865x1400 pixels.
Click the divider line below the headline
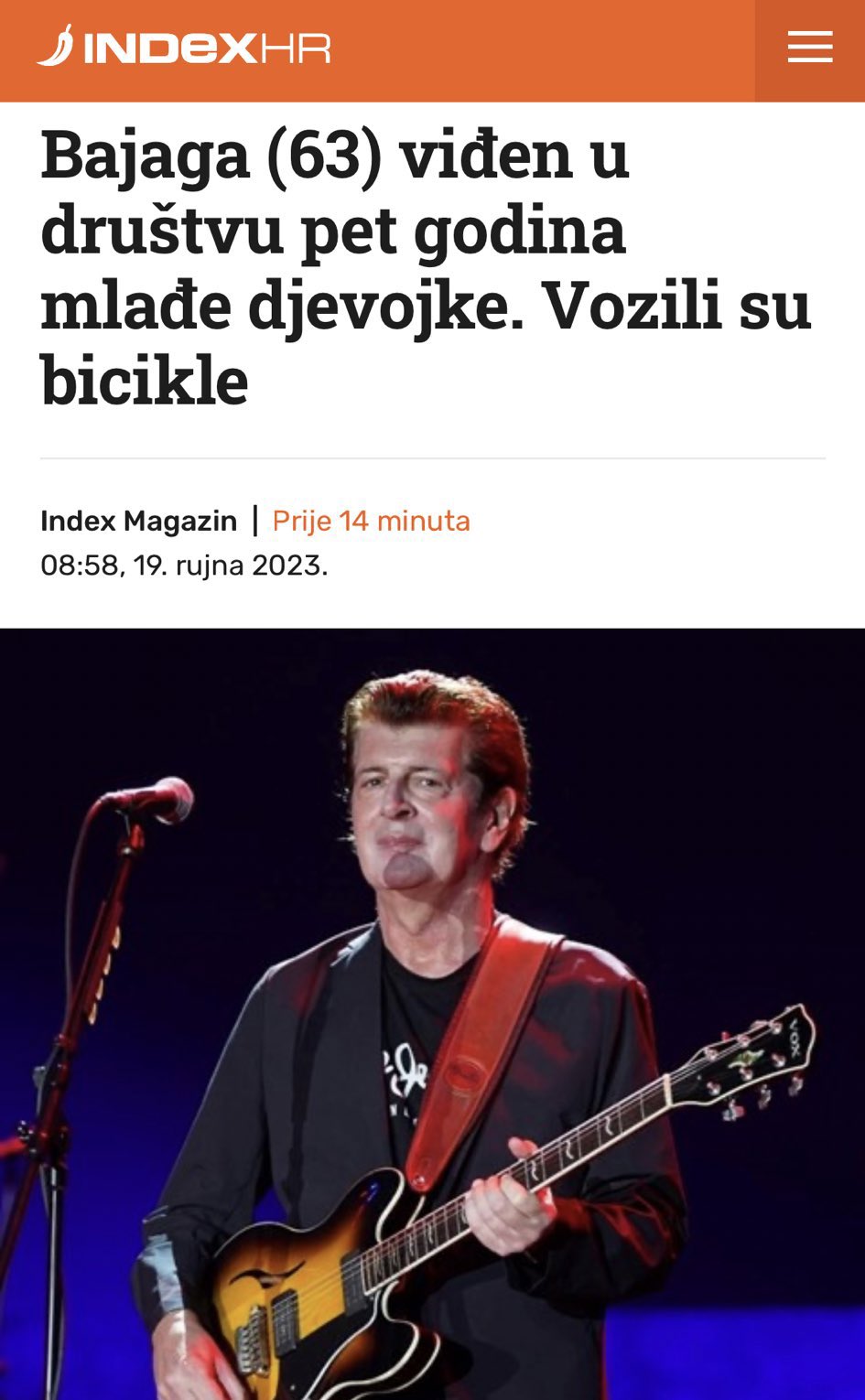(433, 458)
